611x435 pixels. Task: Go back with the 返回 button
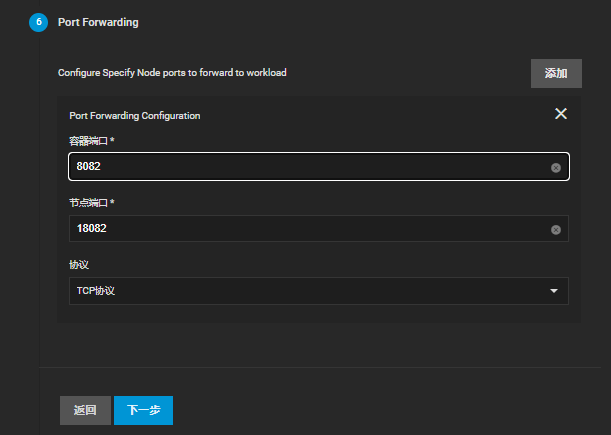85,410
